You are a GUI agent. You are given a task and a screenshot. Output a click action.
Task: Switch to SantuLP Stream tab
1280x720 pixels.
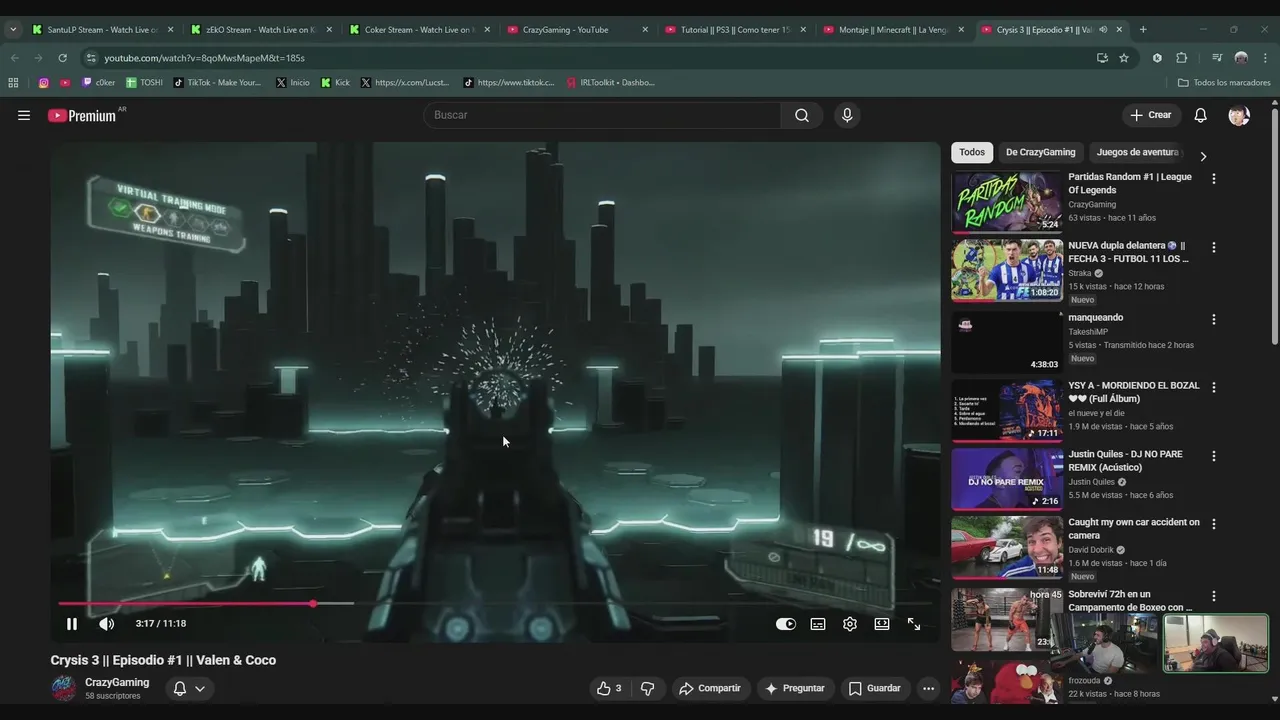(103, 30)
